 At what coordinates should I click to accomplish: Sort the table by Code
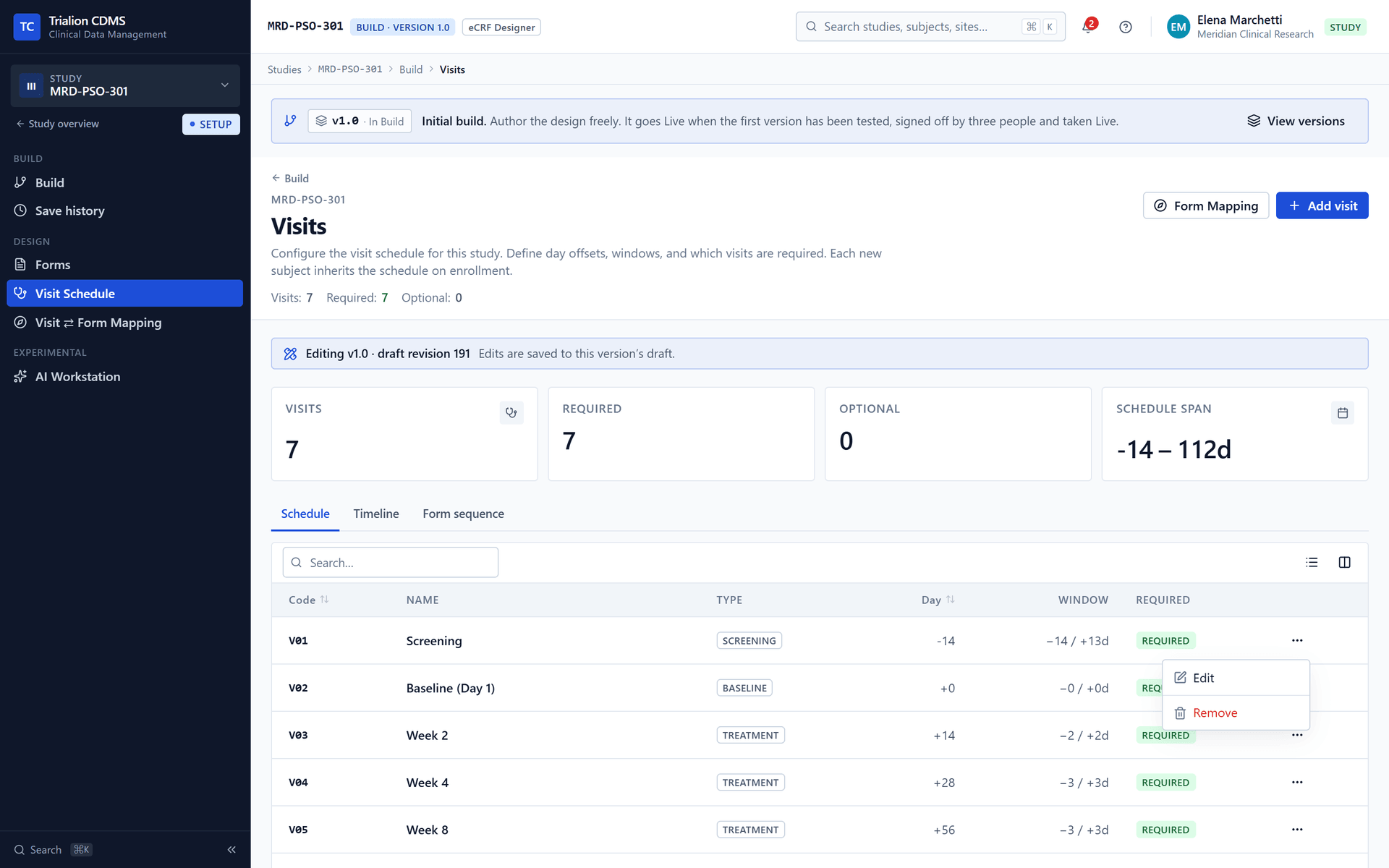click(x=309, y=600)
